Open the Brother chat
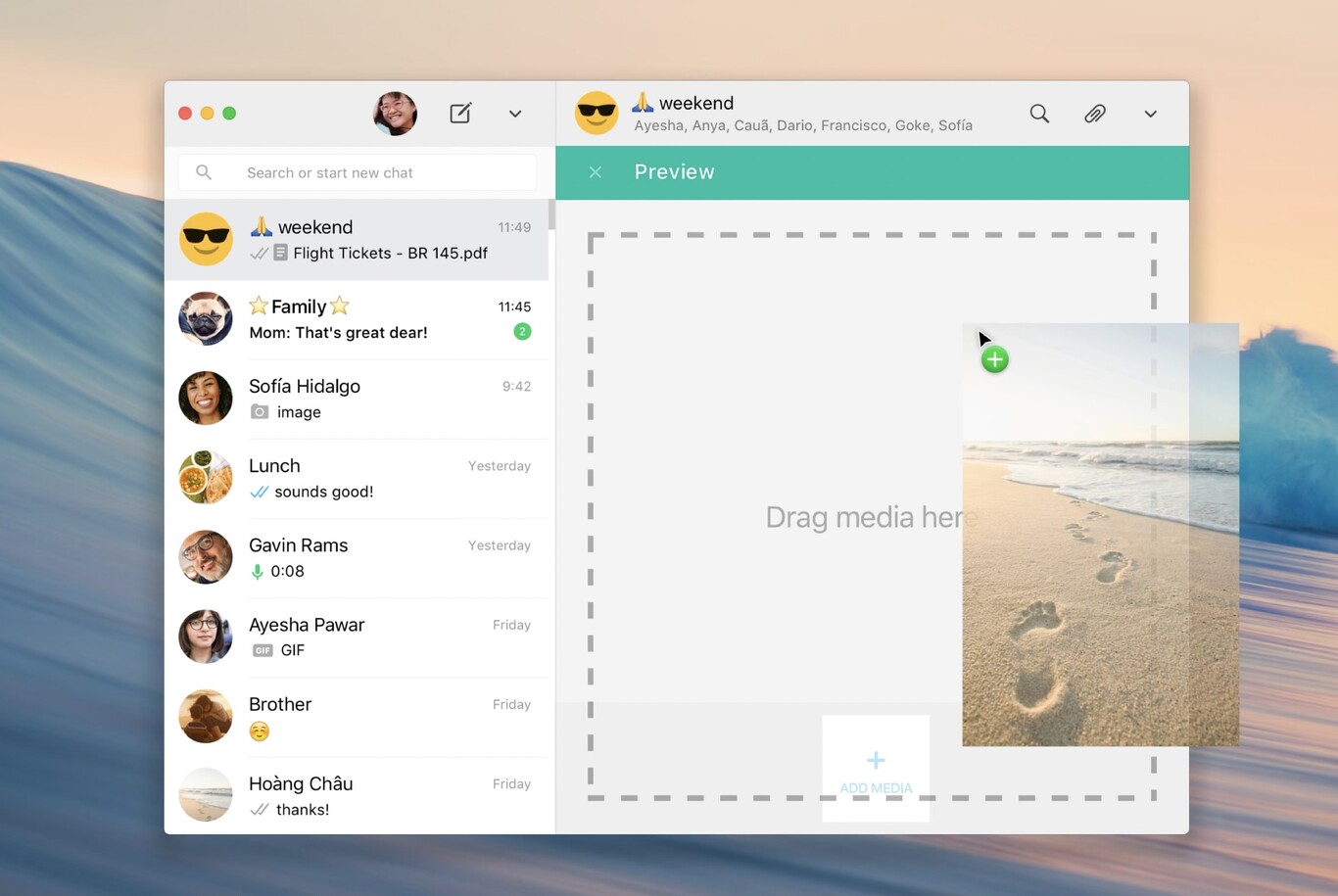 tap(357, 716)
